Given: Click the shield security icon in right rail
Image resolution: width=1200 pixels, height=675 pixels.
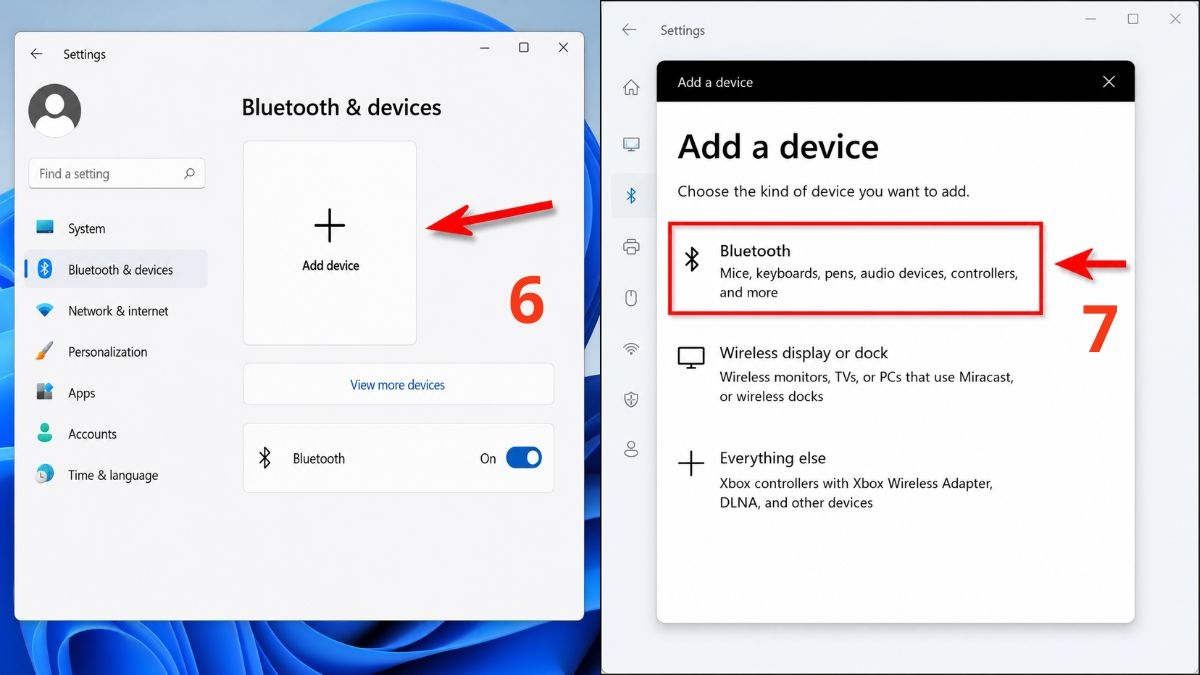Looking at the screenshot, I should coord(631,399).
